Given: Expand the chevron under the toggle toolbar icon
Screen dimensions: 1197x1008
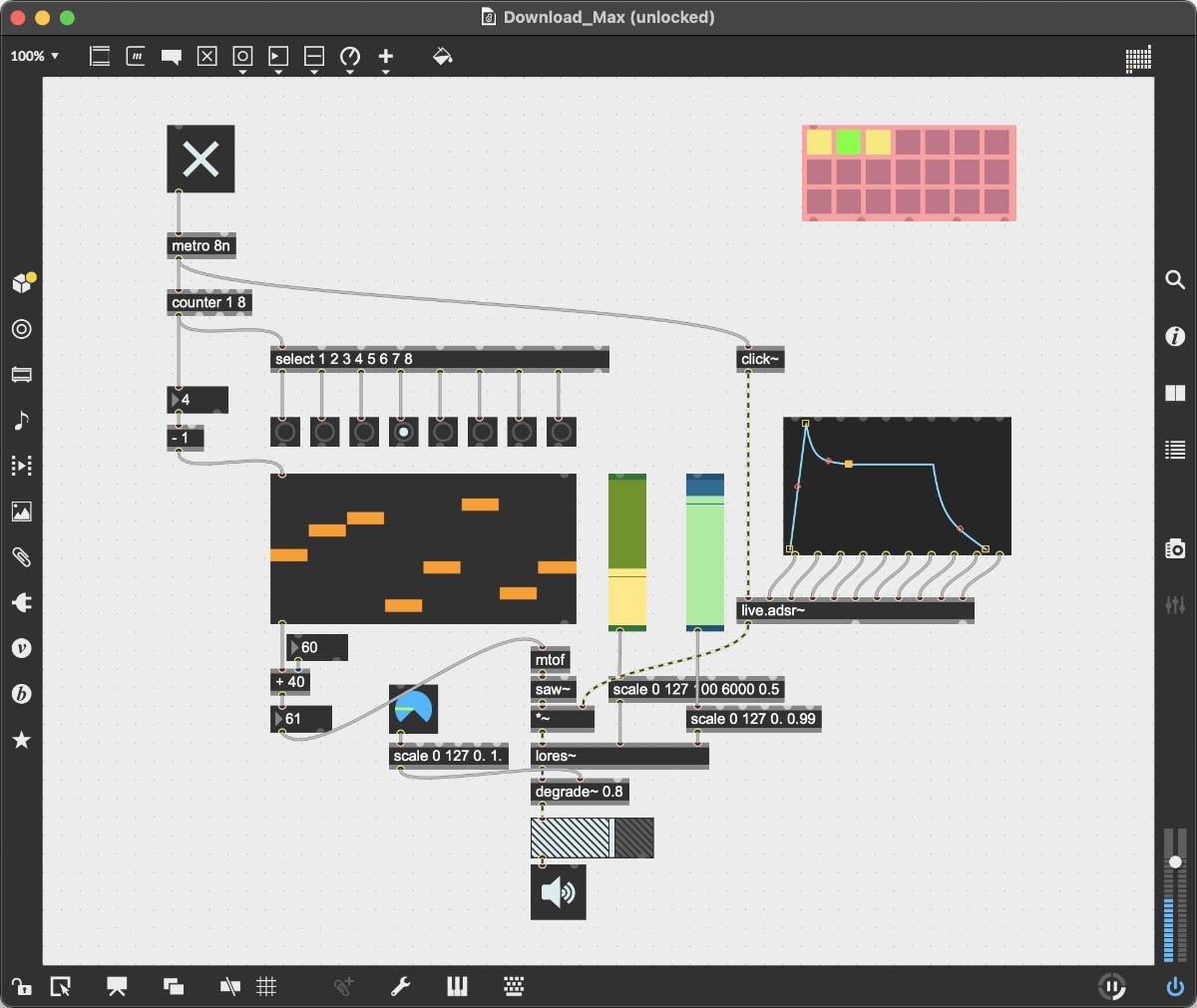Looking at the screenshot, I should pos(242,73).
